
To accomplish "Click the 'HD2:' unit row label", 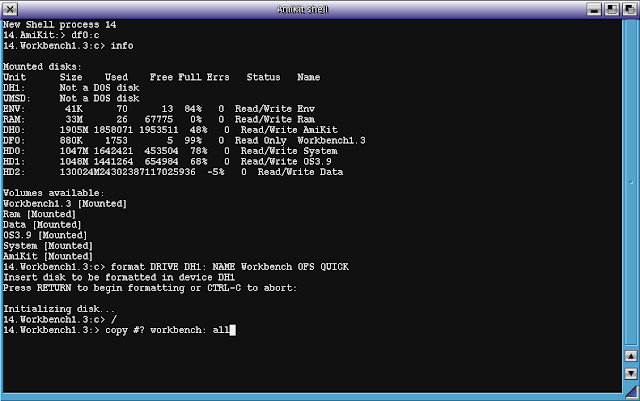I will 14,172.
